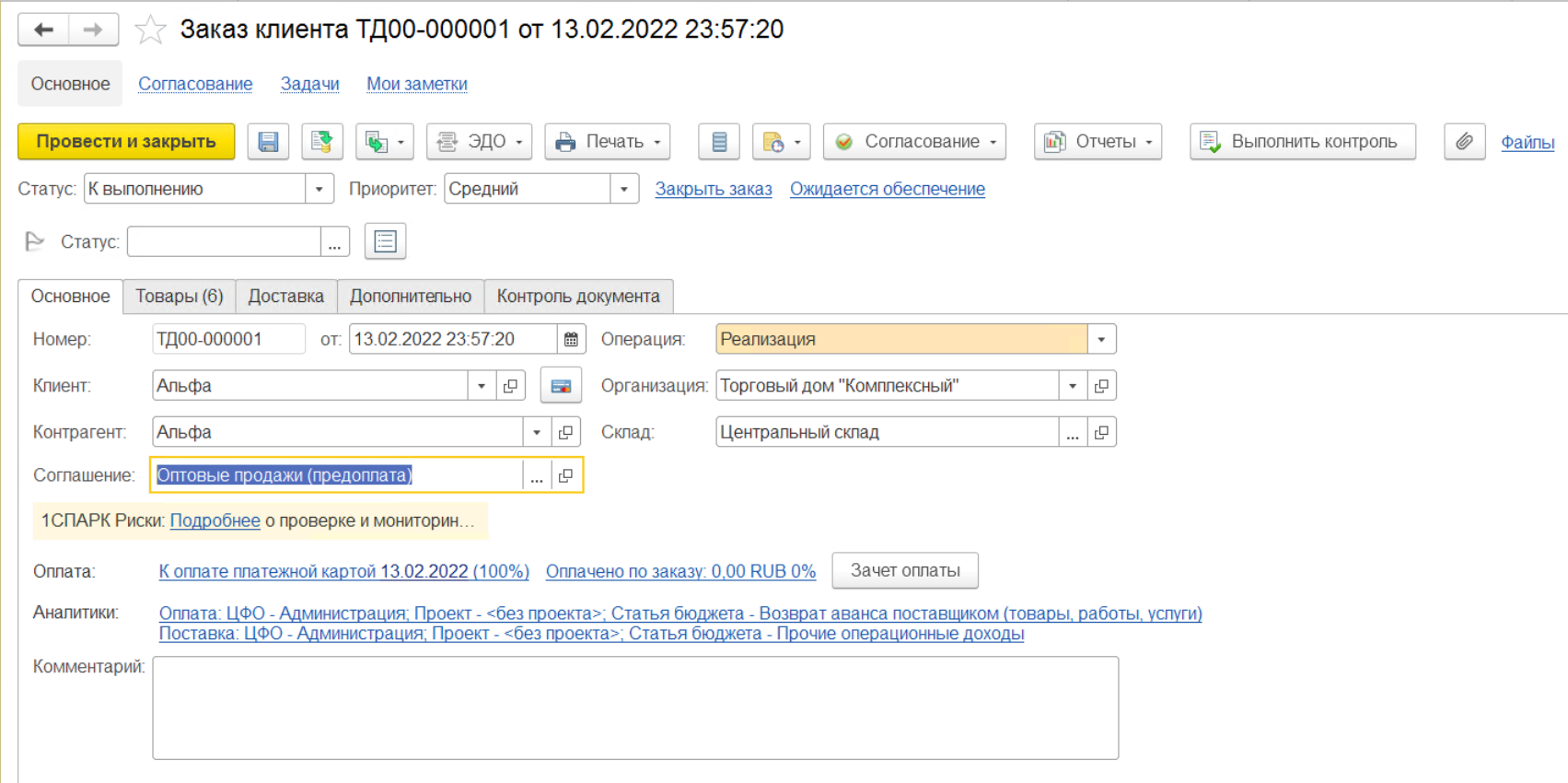The width and height of the screenshot is (1568, 783).
Task: Click the save (floppy disk) icon
Action: coord(268,142)
